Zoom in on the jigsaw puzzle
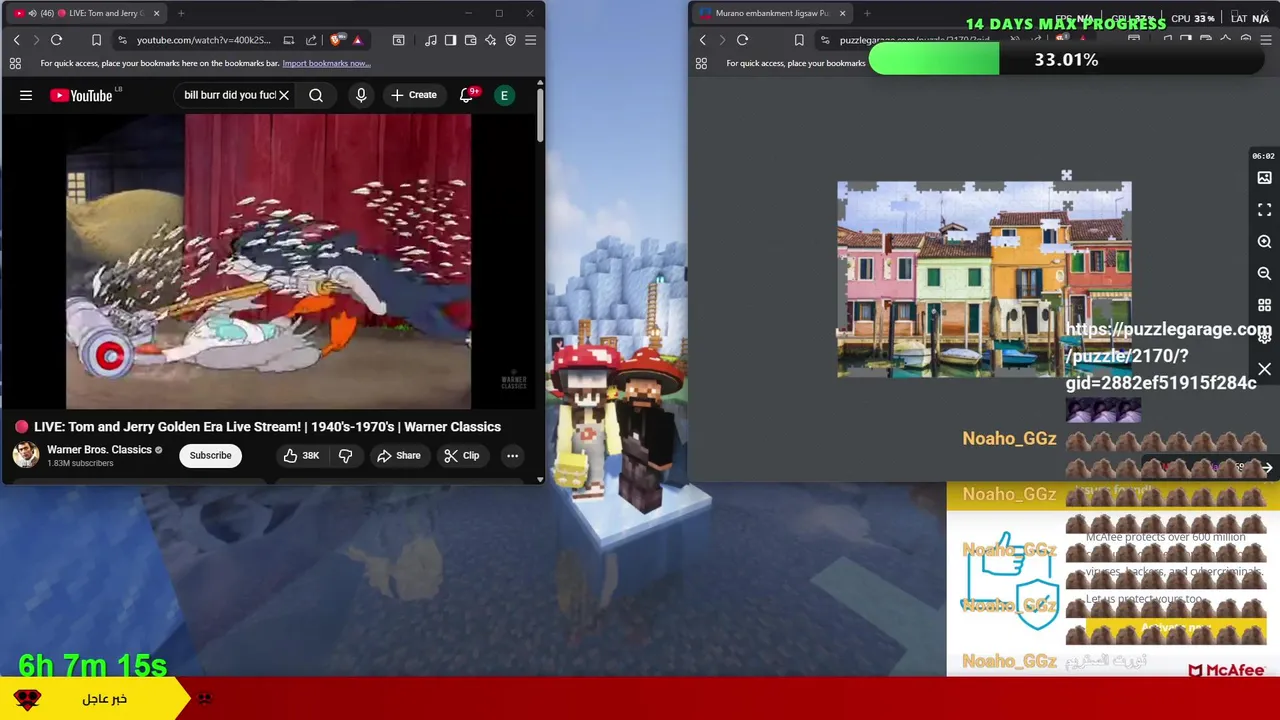 pyautogui.click(x=1264, y=242)
